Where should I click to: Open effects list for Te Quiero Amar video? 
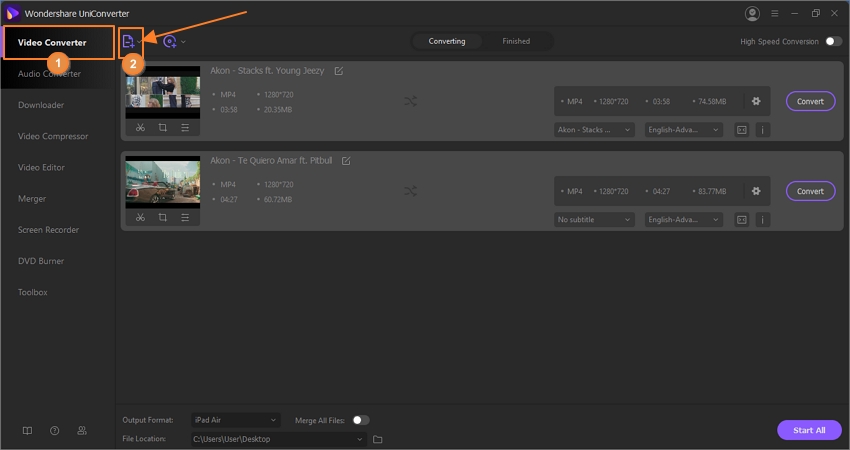click(185, 217)
